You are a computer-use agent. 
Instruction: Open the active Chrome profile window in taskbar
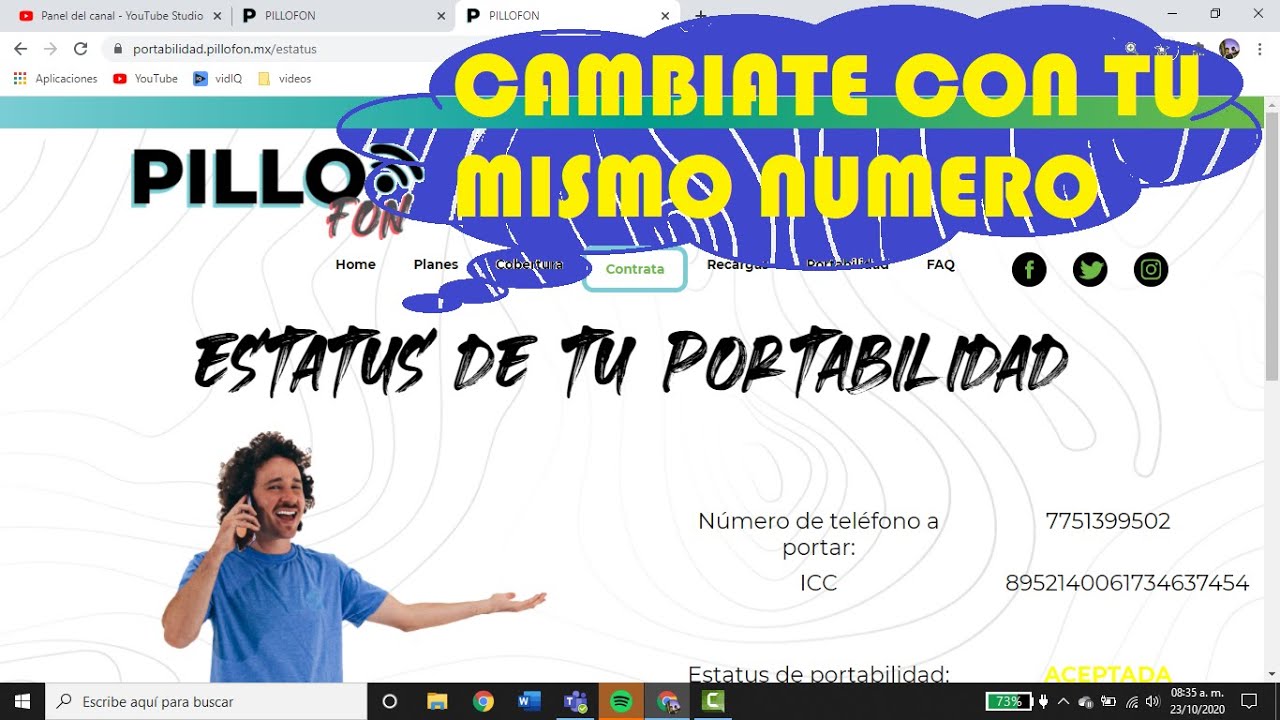(x=667, y=701)
